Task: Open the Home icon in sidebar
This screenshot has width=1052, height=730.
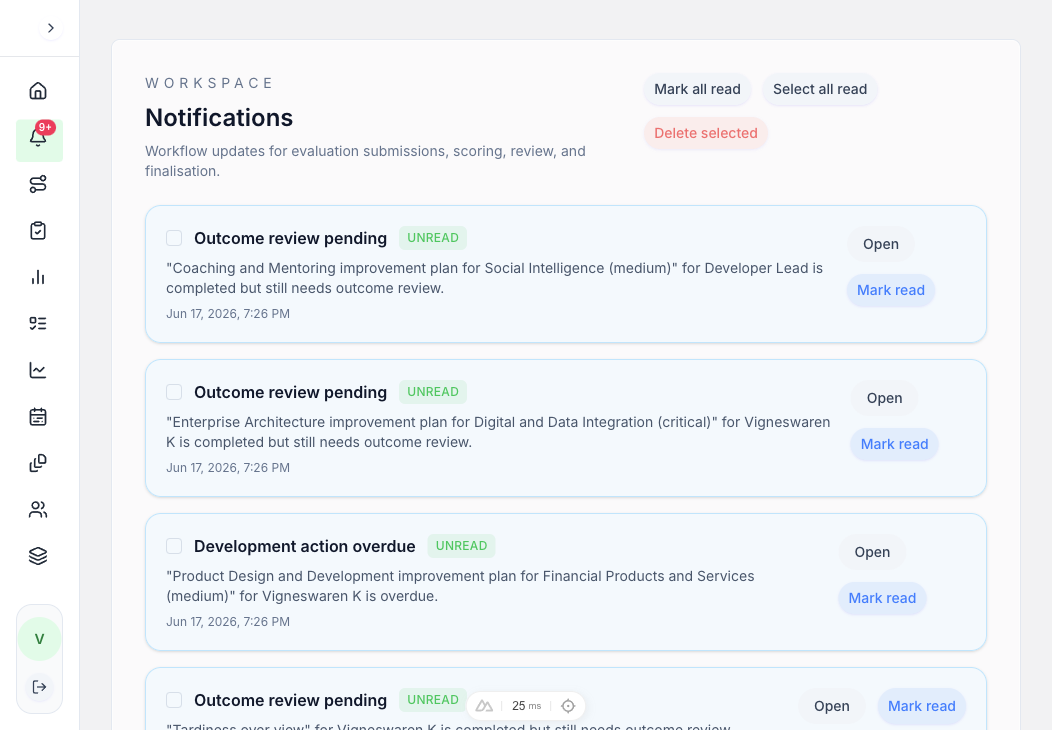Action: 38,91
